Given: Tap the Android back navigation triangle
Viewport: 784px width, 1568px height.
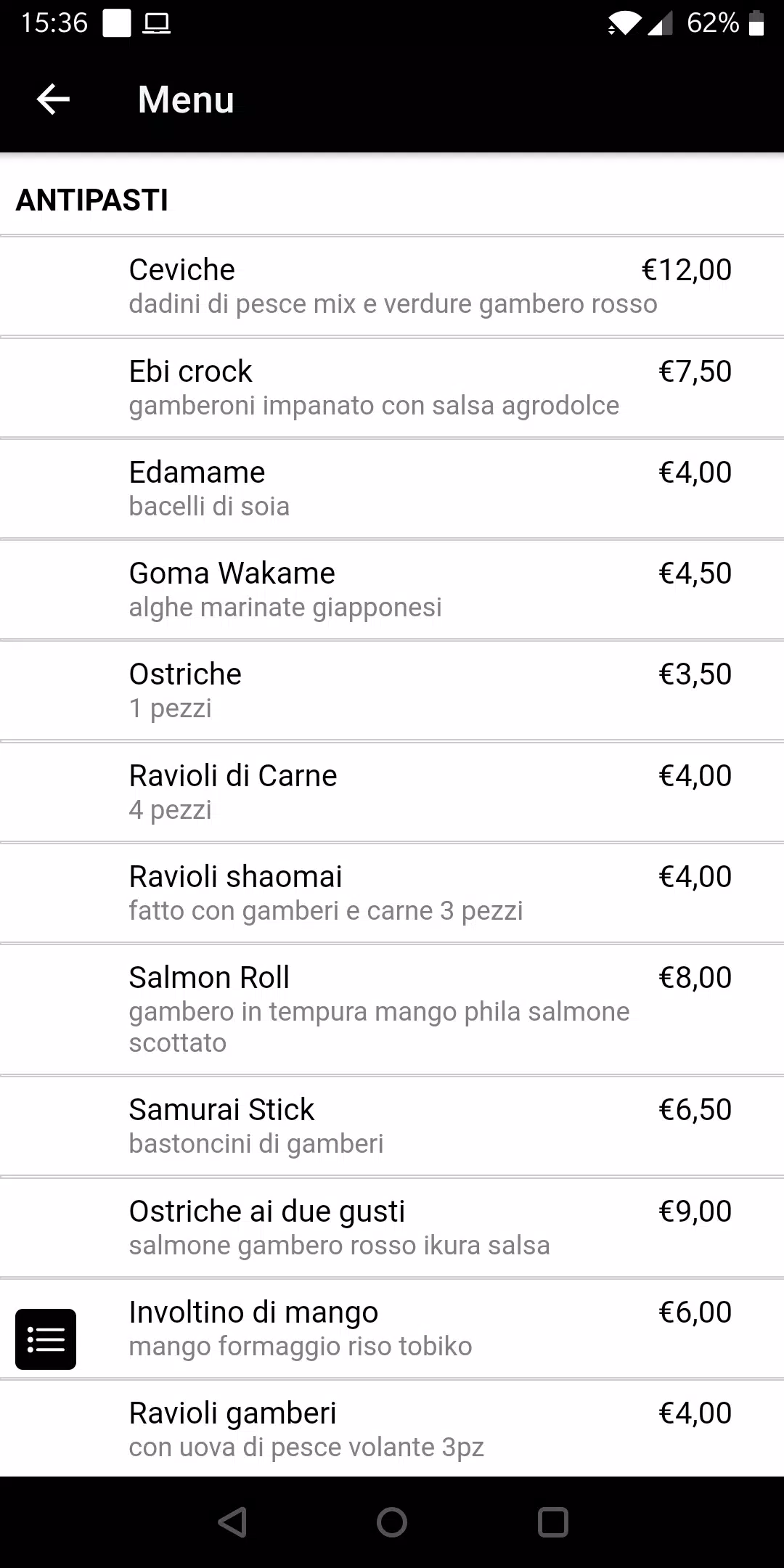Looking at the screenshot, I should pyautogui.click(x=232, y=1522).
